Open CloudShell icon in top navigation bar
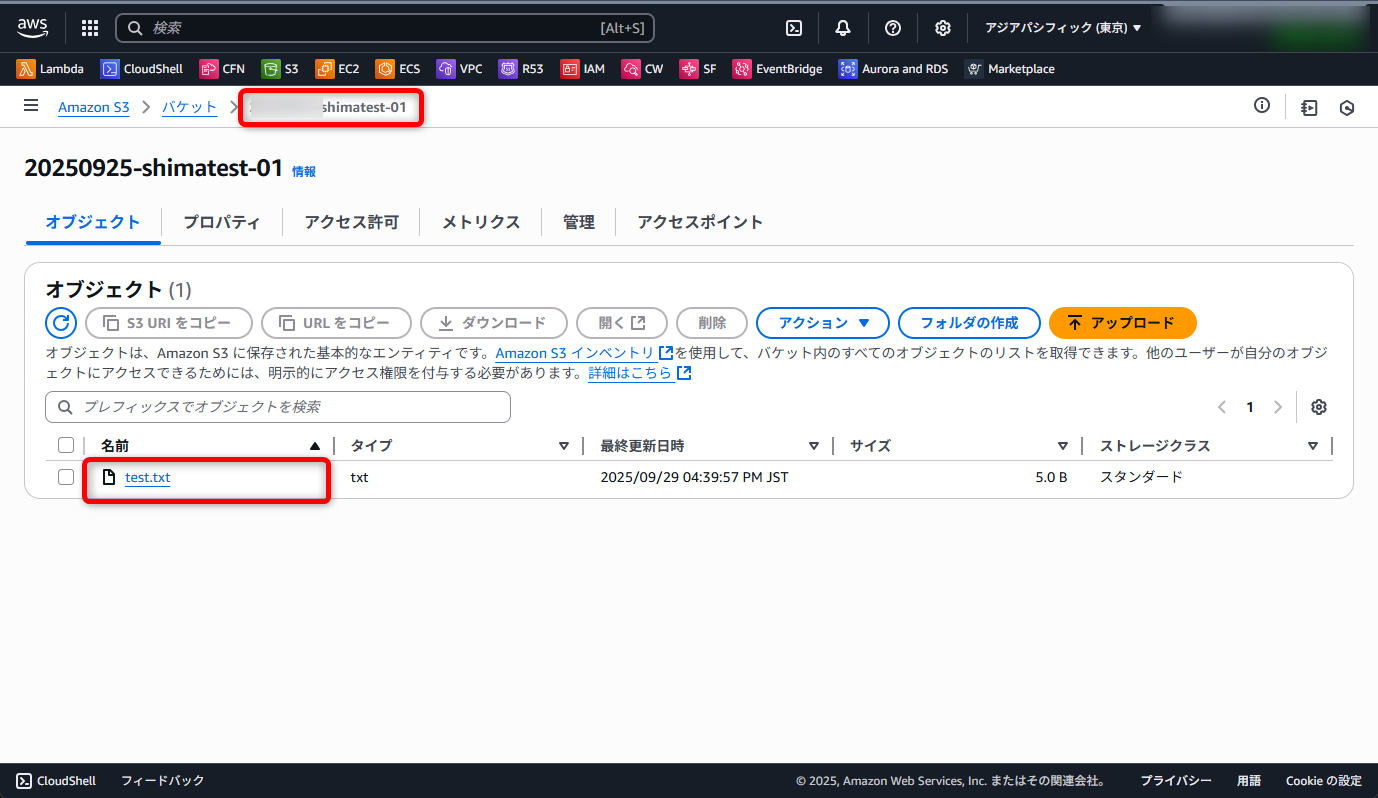 click(x=794, y=28)
